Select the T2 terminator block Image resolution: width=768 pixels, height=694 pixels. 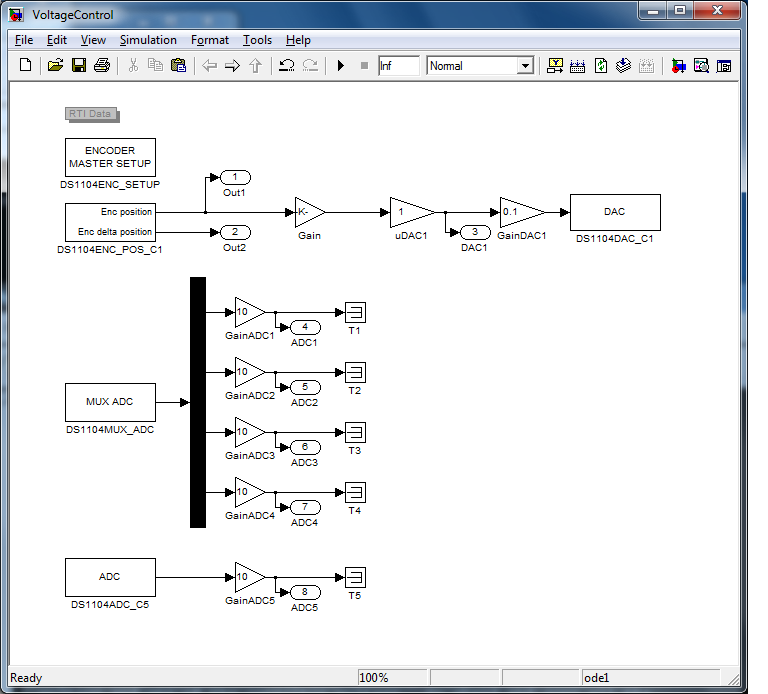[355, 372]
